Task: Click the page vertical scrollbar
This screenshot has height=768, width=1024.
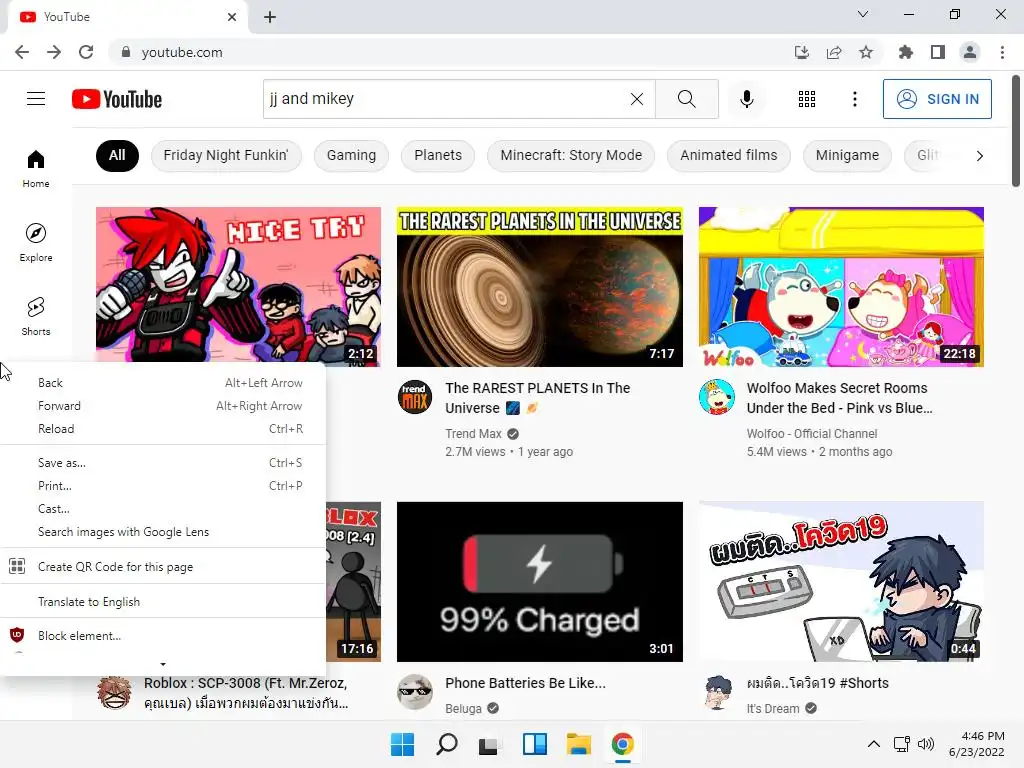Action: [1016, 131]
